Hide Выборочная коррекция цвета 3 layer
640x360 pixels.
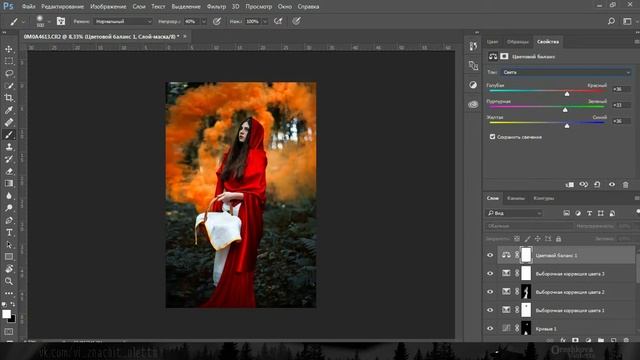(490, 273)
